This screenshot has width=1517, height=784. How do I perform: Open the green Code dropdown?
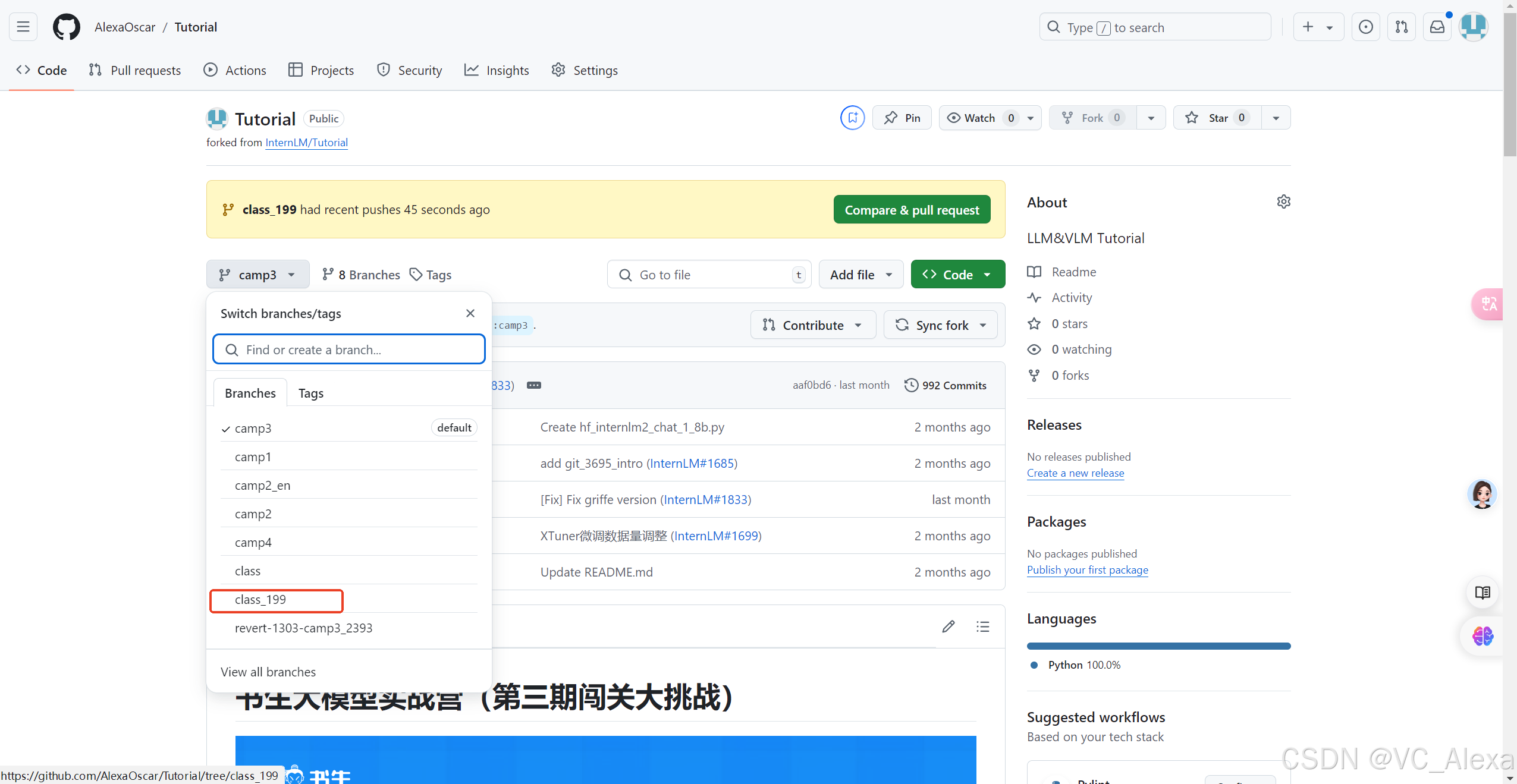click(957, 275)
